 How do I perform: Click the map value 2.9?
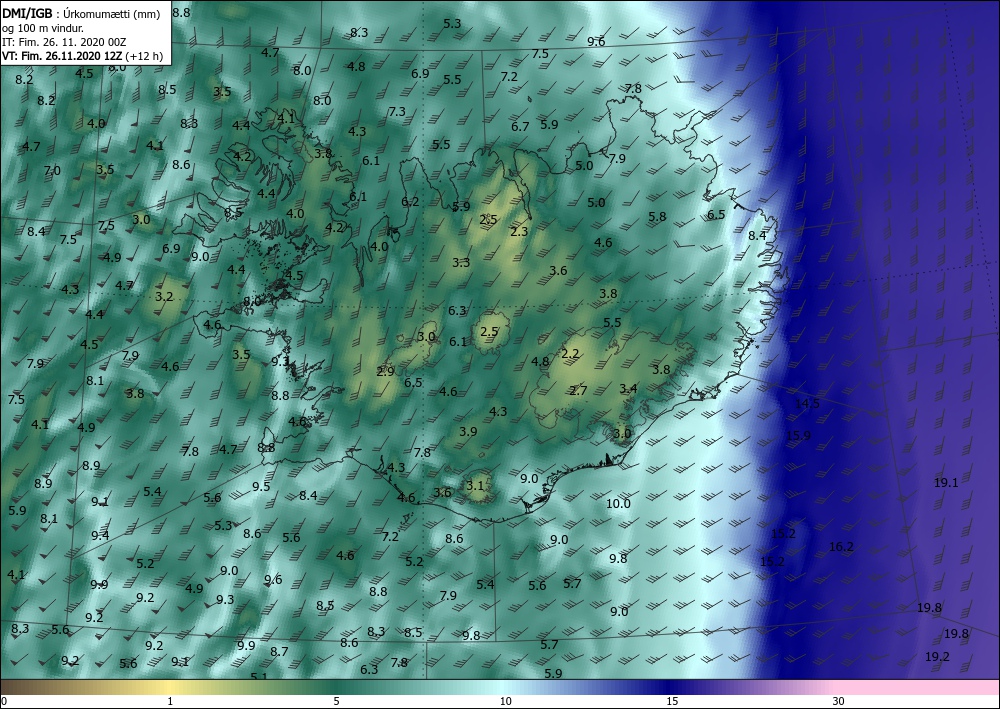(385, 372)
